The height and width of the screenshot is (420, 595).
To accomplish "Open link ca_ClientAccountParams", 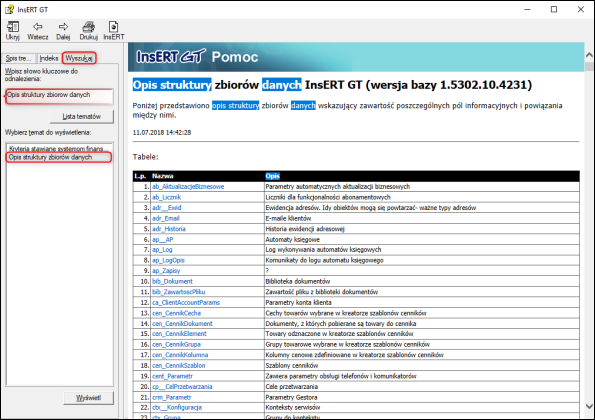I will pyautogui.click(x=186, y=302).
